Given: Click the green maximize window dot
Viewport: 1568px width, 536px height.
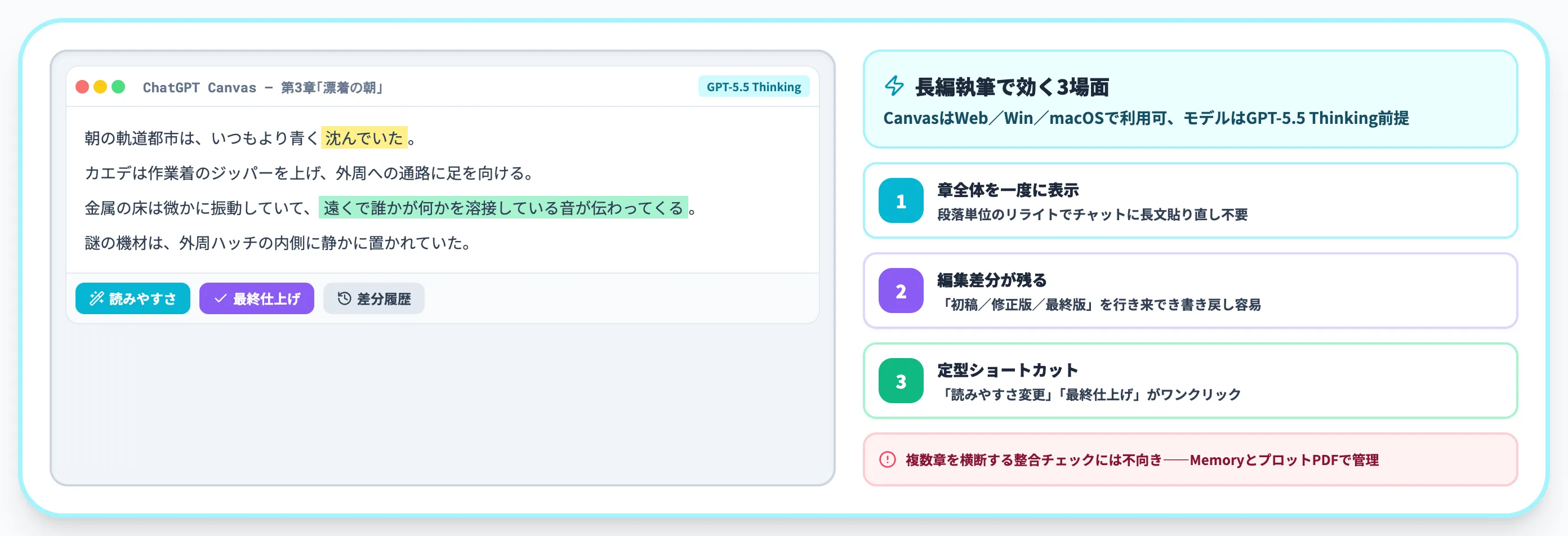Looking at the screenshot, I should tap(119, 87).
